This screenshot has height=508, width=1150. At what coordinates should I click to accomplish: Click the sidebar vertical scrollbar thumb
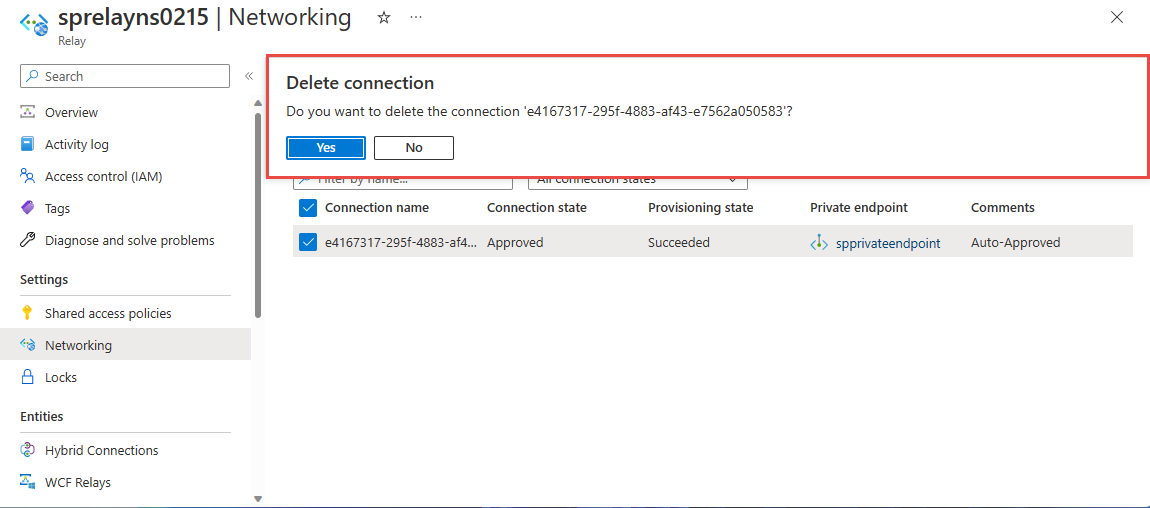point(257,214)
